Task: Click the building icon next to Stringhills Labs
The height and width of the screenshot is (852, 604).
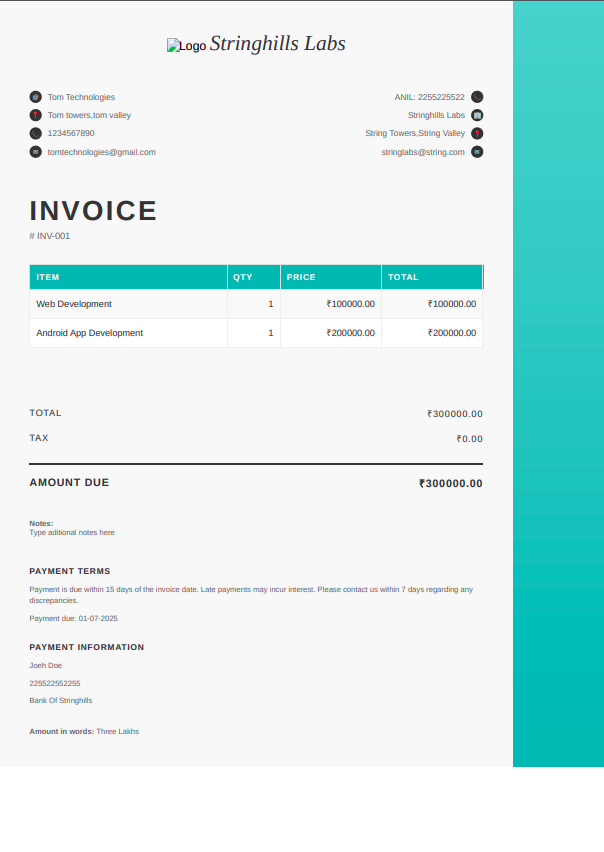Action: point(477,115)
